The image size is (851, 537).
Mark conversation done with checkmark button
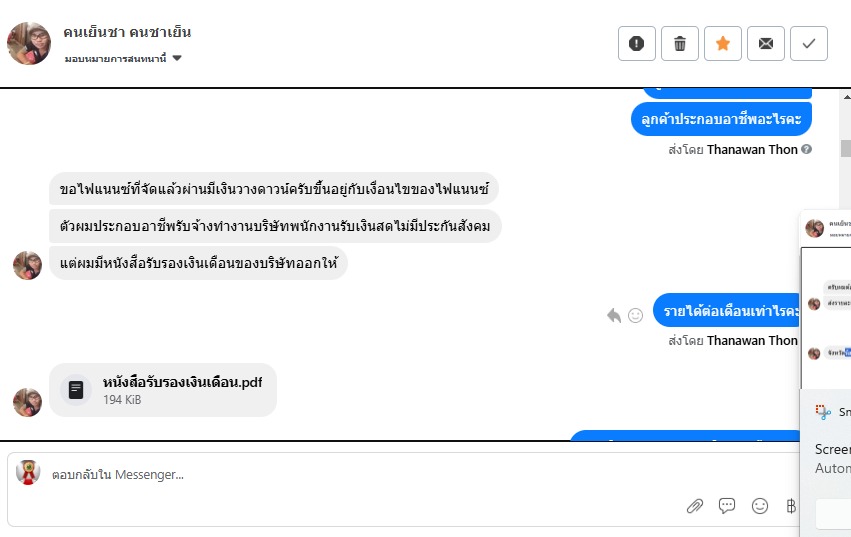(x=809, y=43)
